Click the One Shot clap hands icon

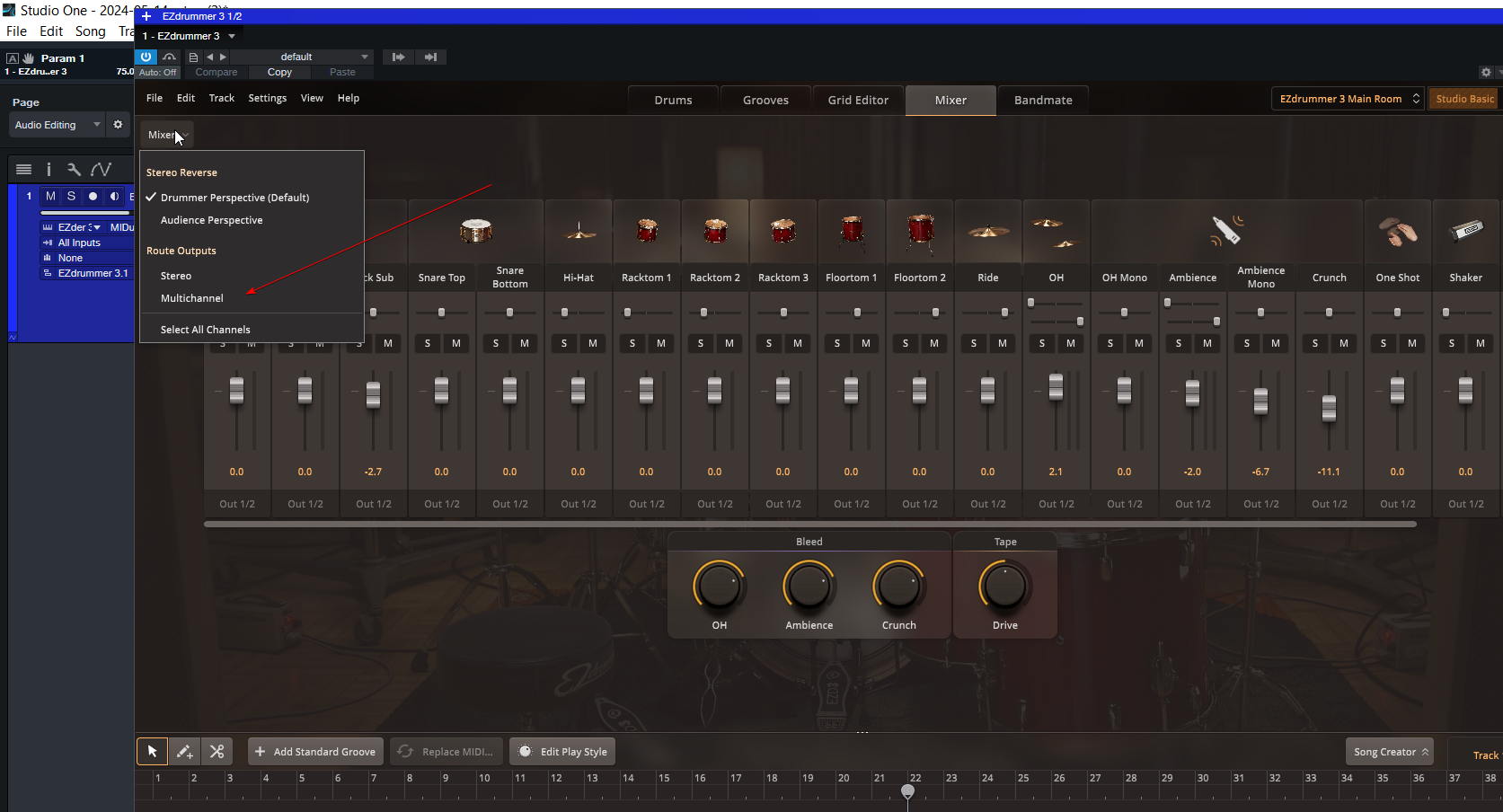[1398, 232]
